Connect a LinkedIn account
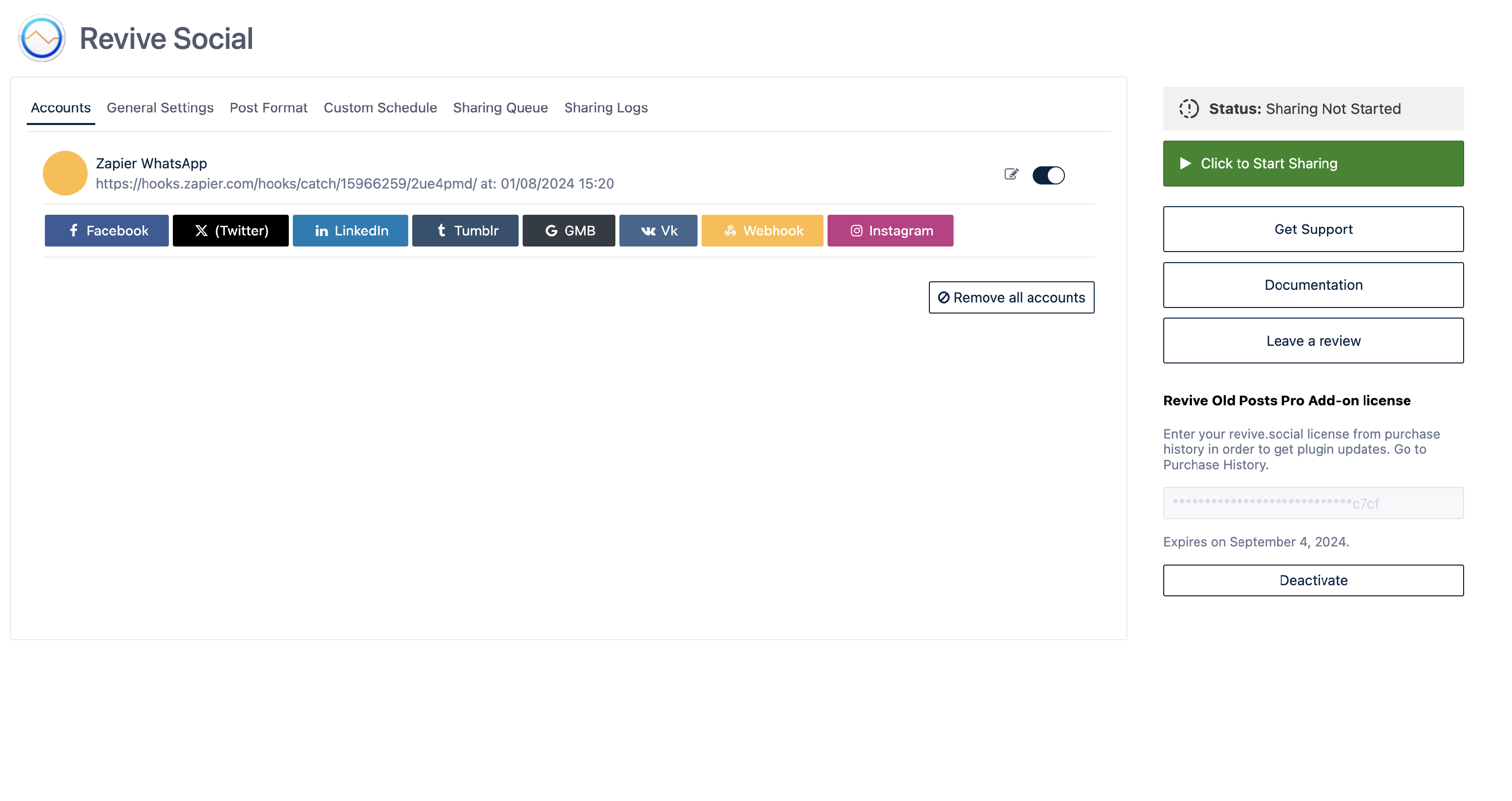1512x801 pixels. pos(350,230)
